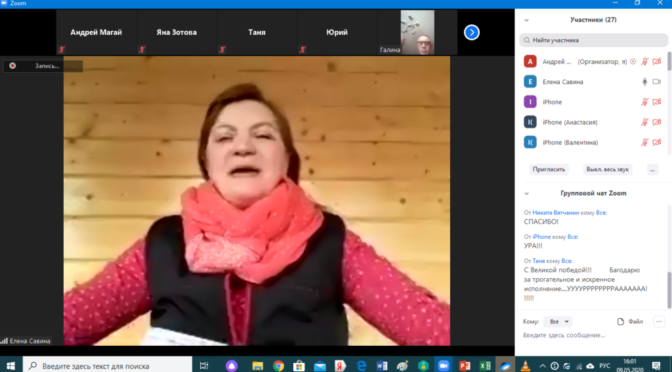The image size is (672, 372).
Task: Show next participants with blue arrow button
Action: tap(471, 33)
